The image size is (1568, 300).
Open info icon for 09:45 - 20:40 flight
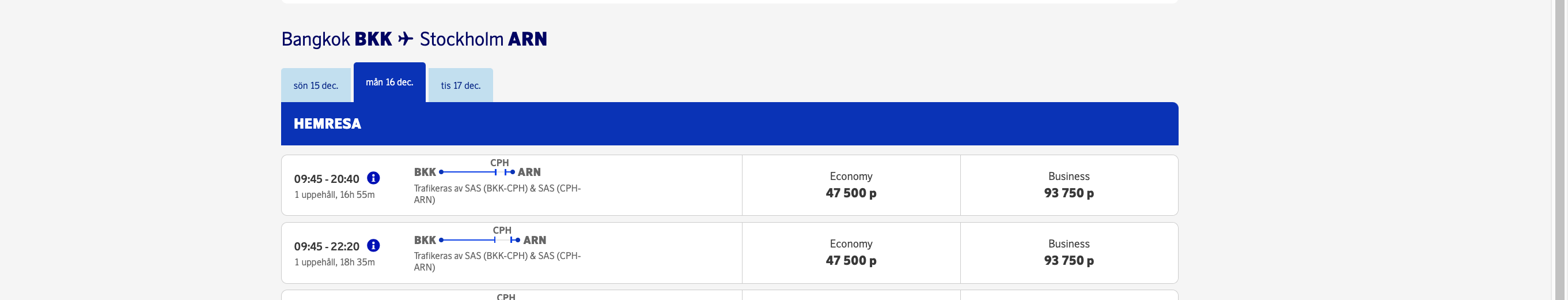click(373, 178)
